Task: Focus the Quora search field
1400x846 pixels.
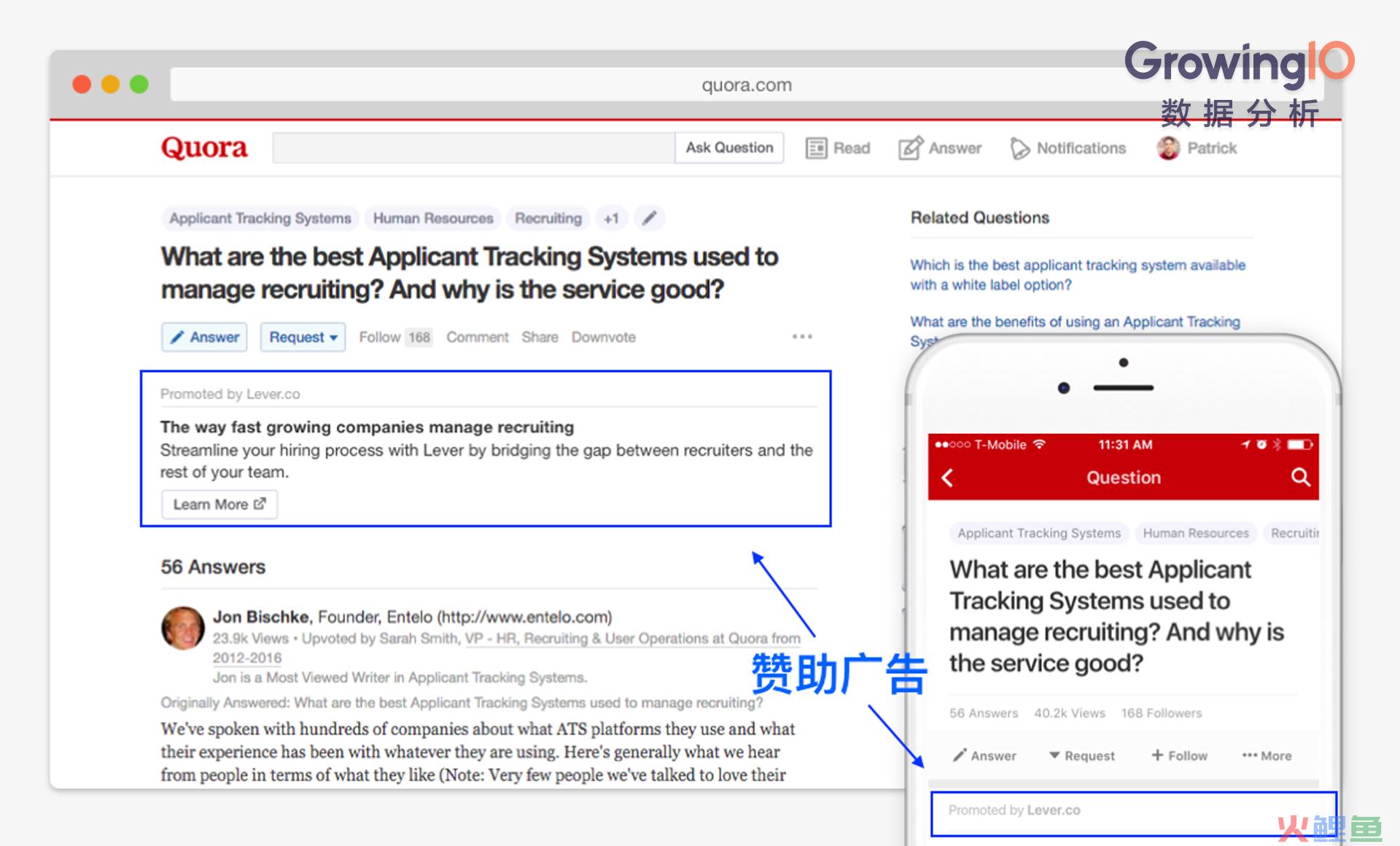Action: (x=474, y=147)
